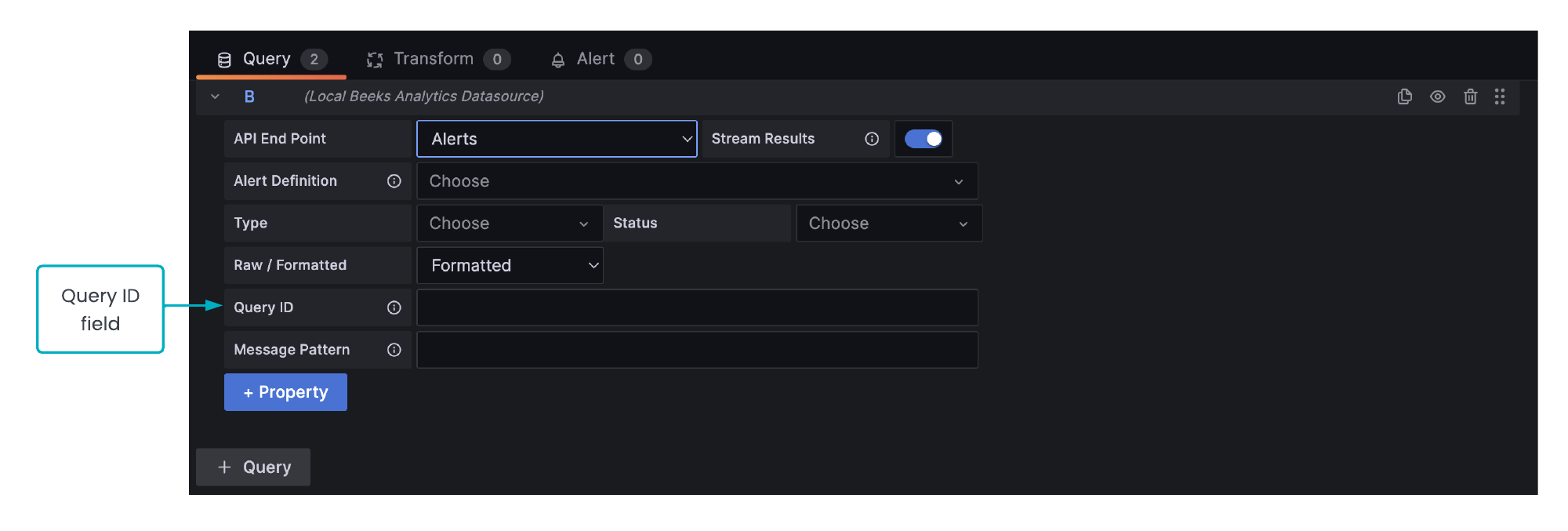This screenshot has width=1568, height=531.
Task: Click the Alert Definition info icon
Action: pos(394,181)
